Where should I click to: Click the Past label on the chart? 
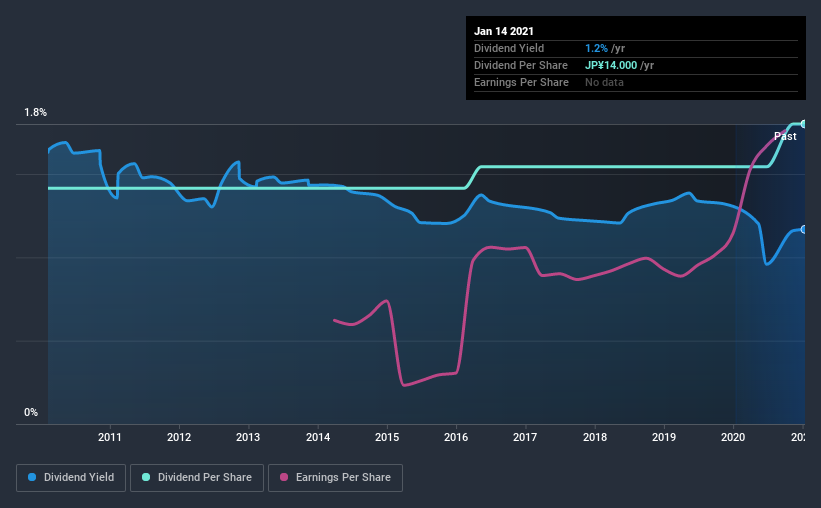coord(785,136)
